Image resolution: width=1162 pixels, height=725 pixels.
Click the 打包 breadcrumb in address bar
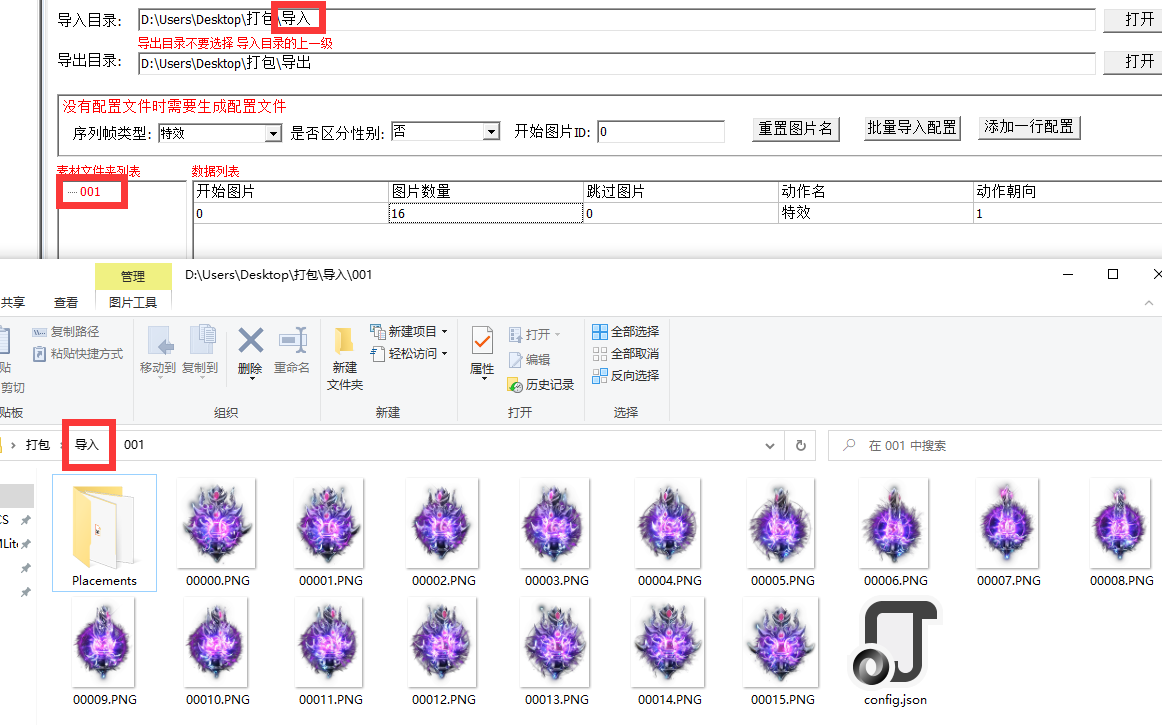click(38, 445)
